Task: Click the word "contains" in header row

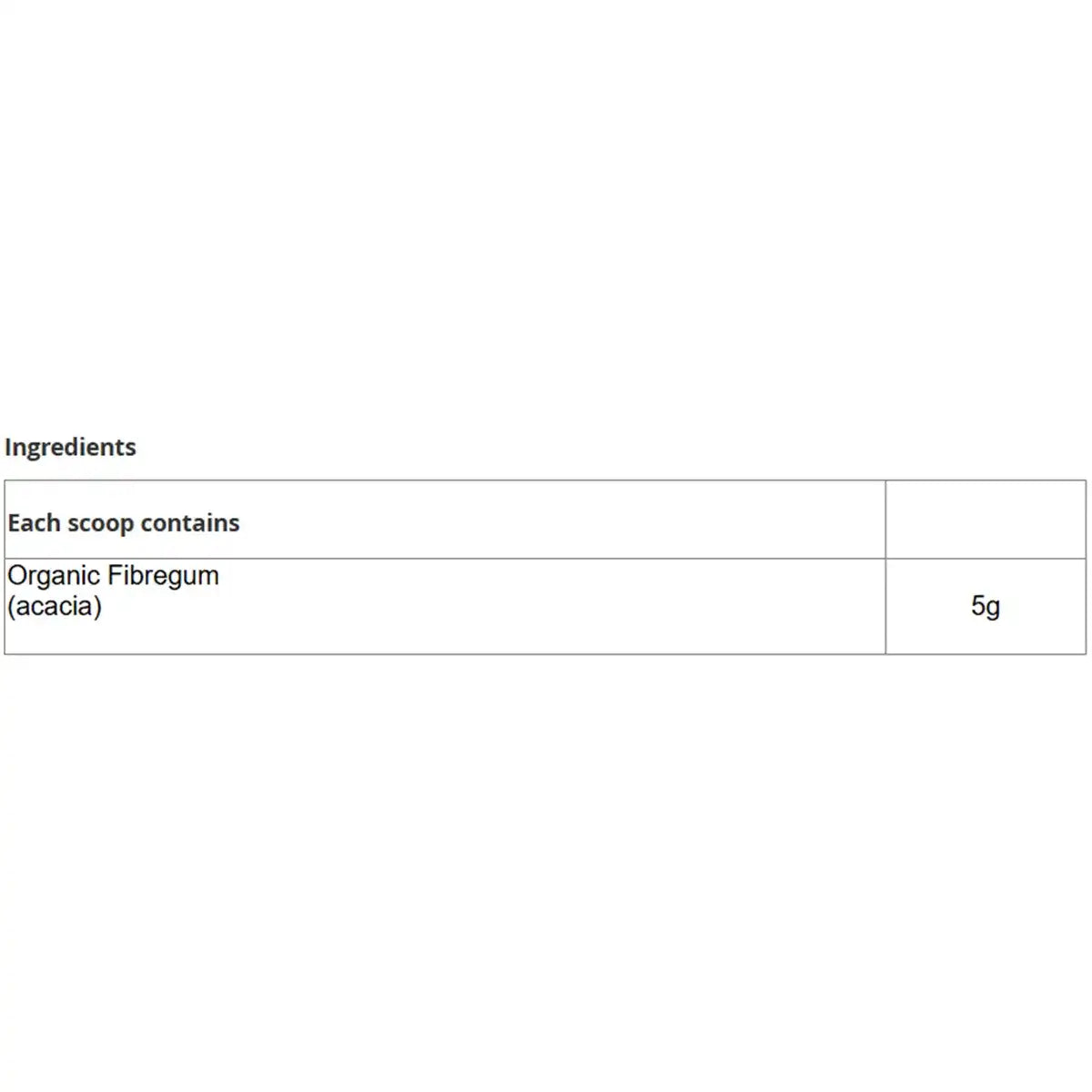Action: (190, 523)
